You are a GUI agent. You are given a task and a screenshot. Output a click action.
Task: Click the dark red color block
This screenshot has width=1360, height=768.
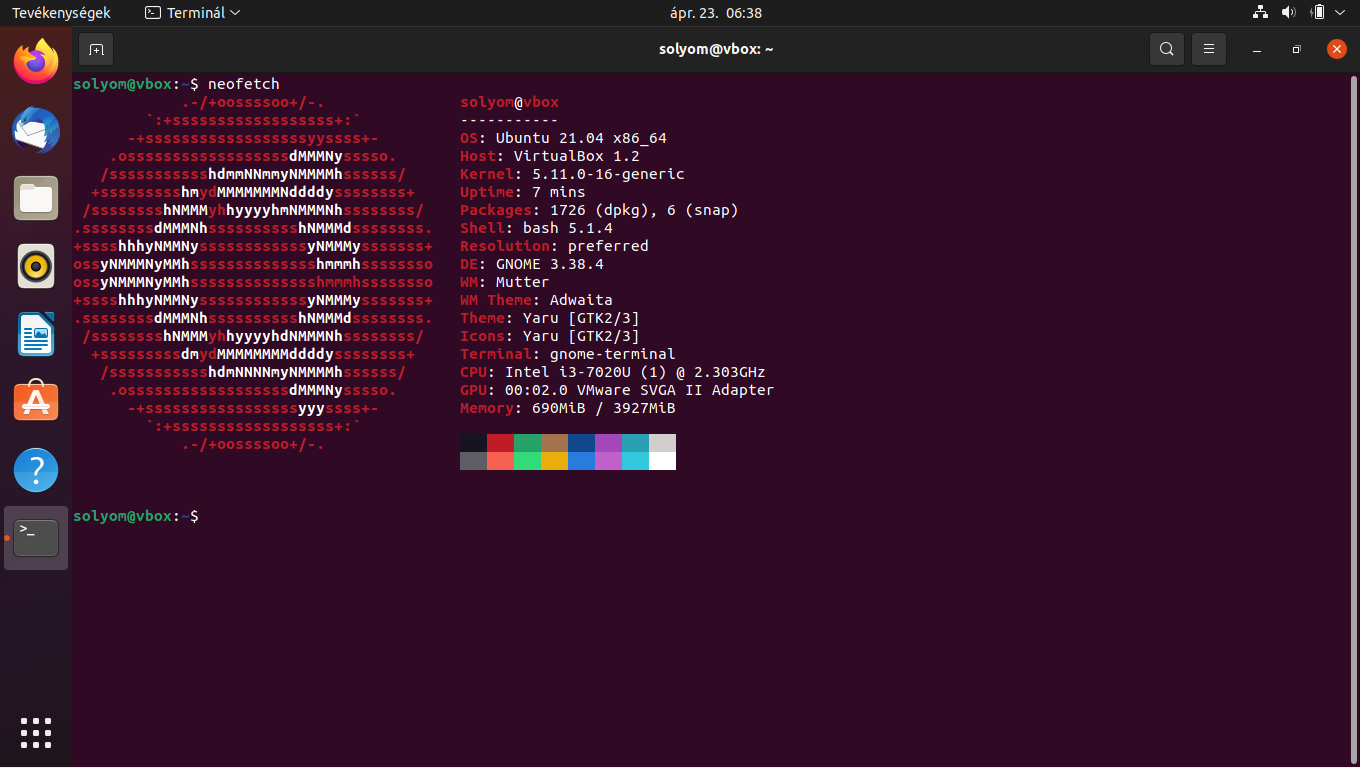[500, 443]
